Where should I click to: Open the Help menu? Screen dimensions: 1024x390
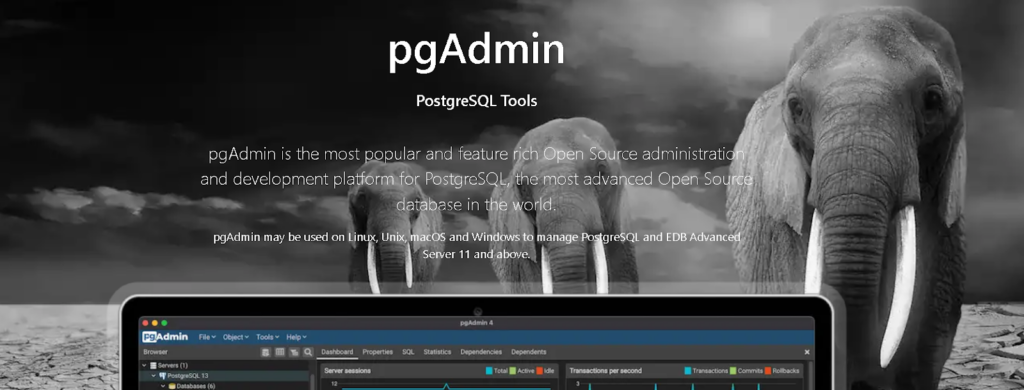pos(296,337)
